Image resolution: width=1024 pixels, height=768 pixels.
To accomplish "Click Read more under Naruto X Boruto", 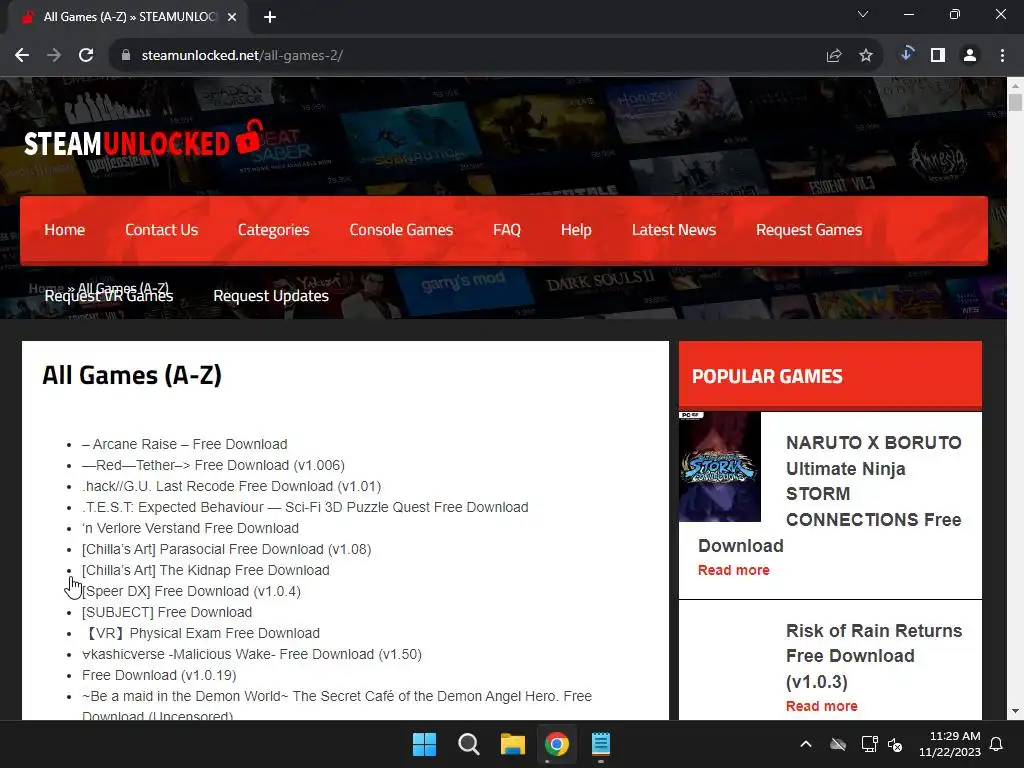I will pyautogui.click(x=733, y=570).
